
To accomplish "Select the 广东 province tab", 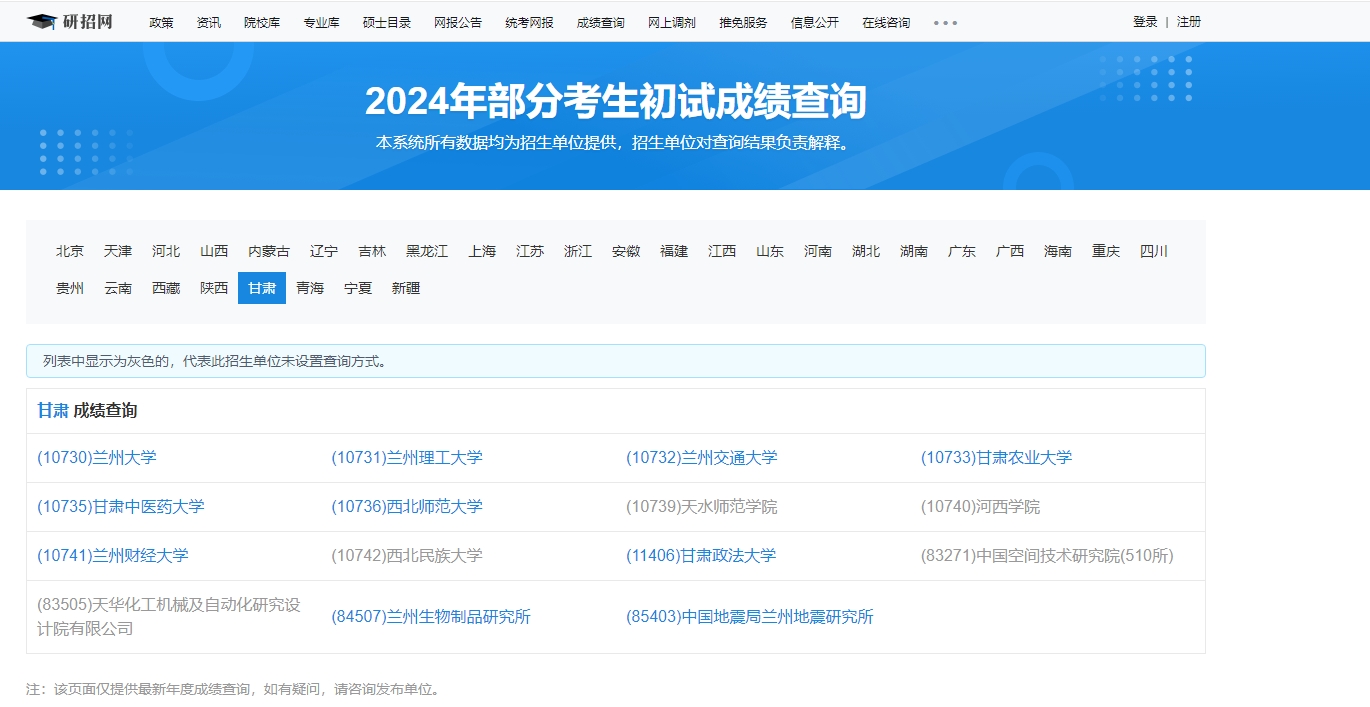I will [962, 251].
